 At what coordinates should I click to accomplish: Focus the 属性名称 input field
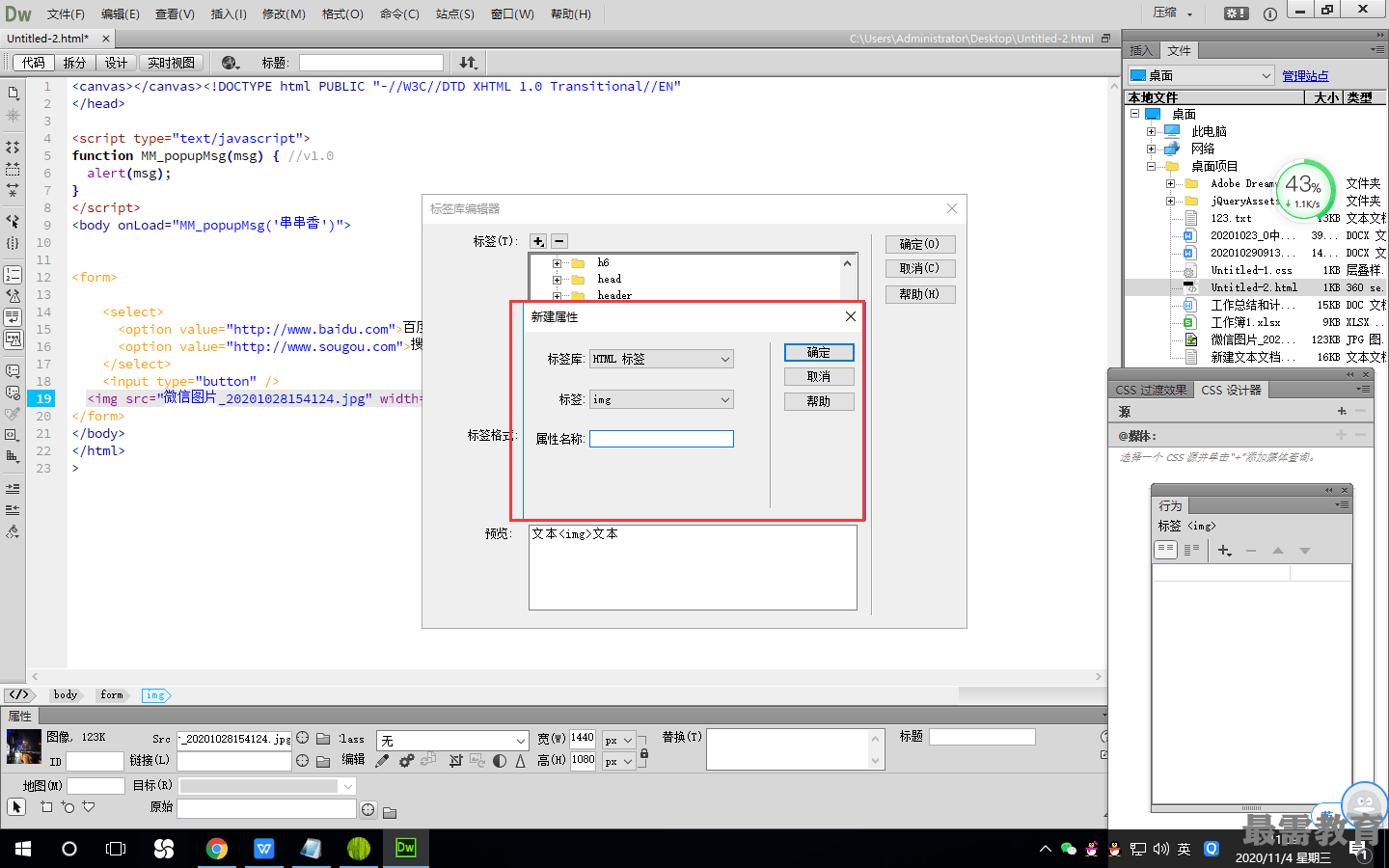[662, 439]
